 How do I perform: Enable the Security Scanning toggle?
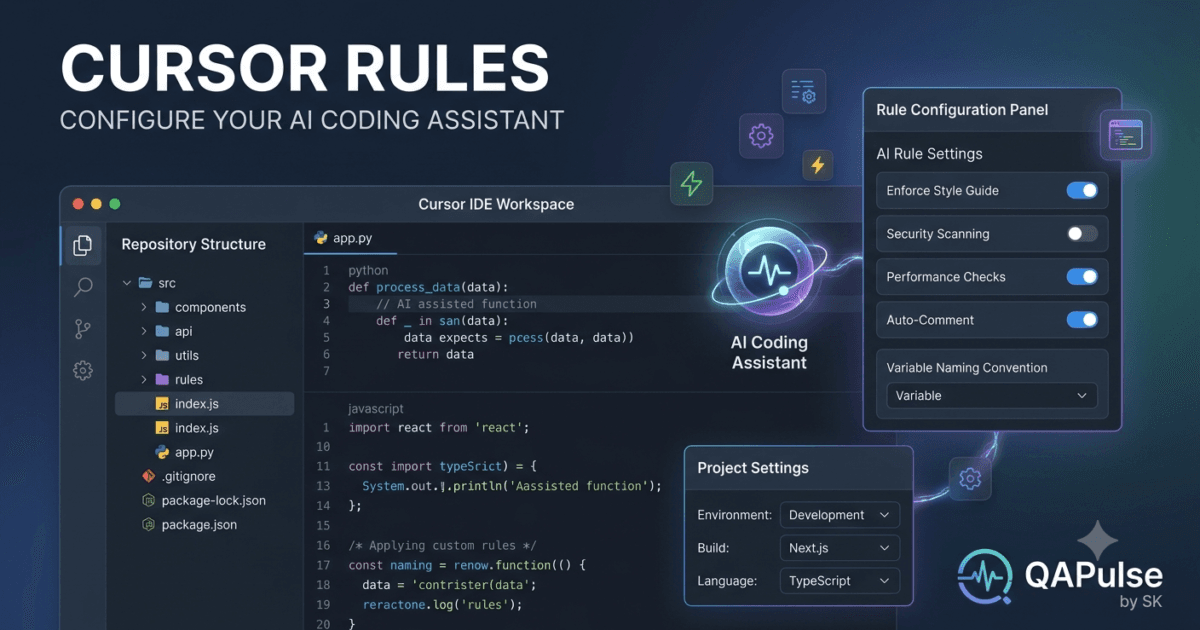click(x=1082, y=233)
